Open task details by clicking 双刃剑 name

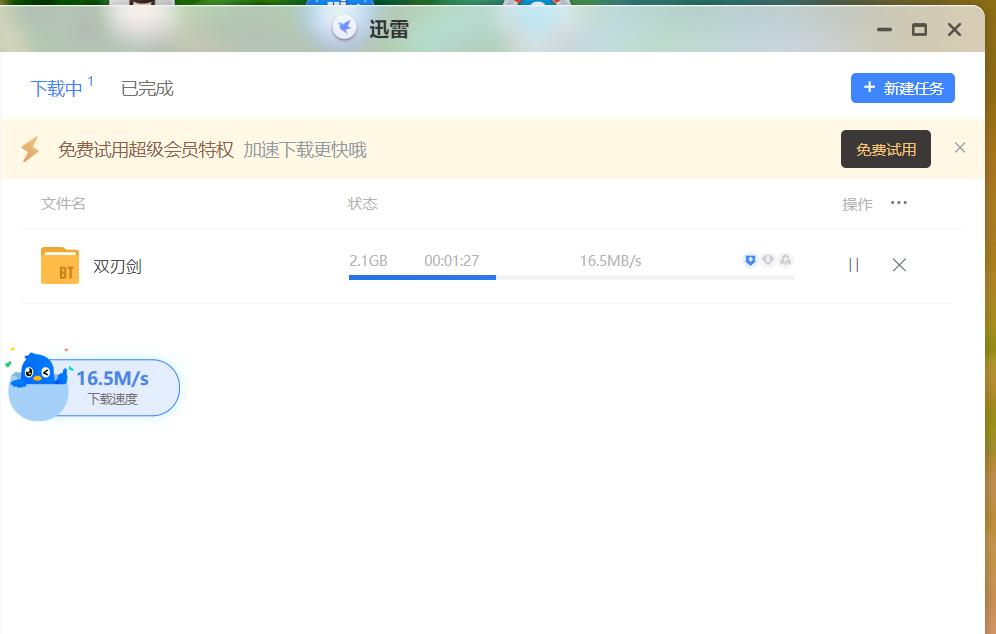[x=115, y=265]
